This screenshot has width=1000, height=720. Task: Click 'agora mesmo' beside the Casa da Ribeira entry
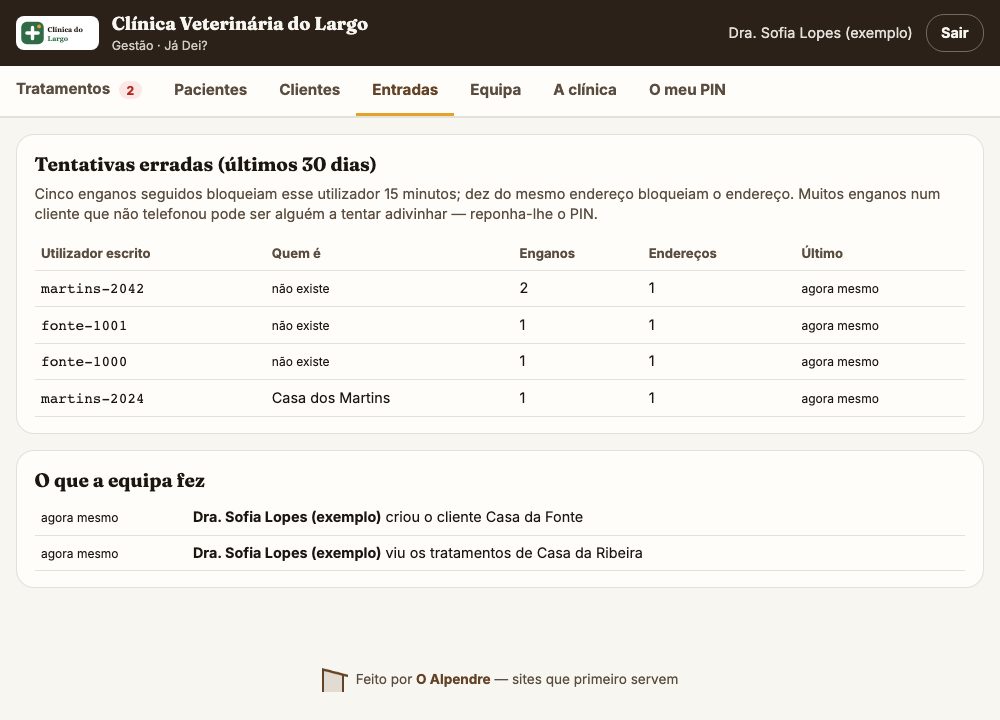click(79, 554)
